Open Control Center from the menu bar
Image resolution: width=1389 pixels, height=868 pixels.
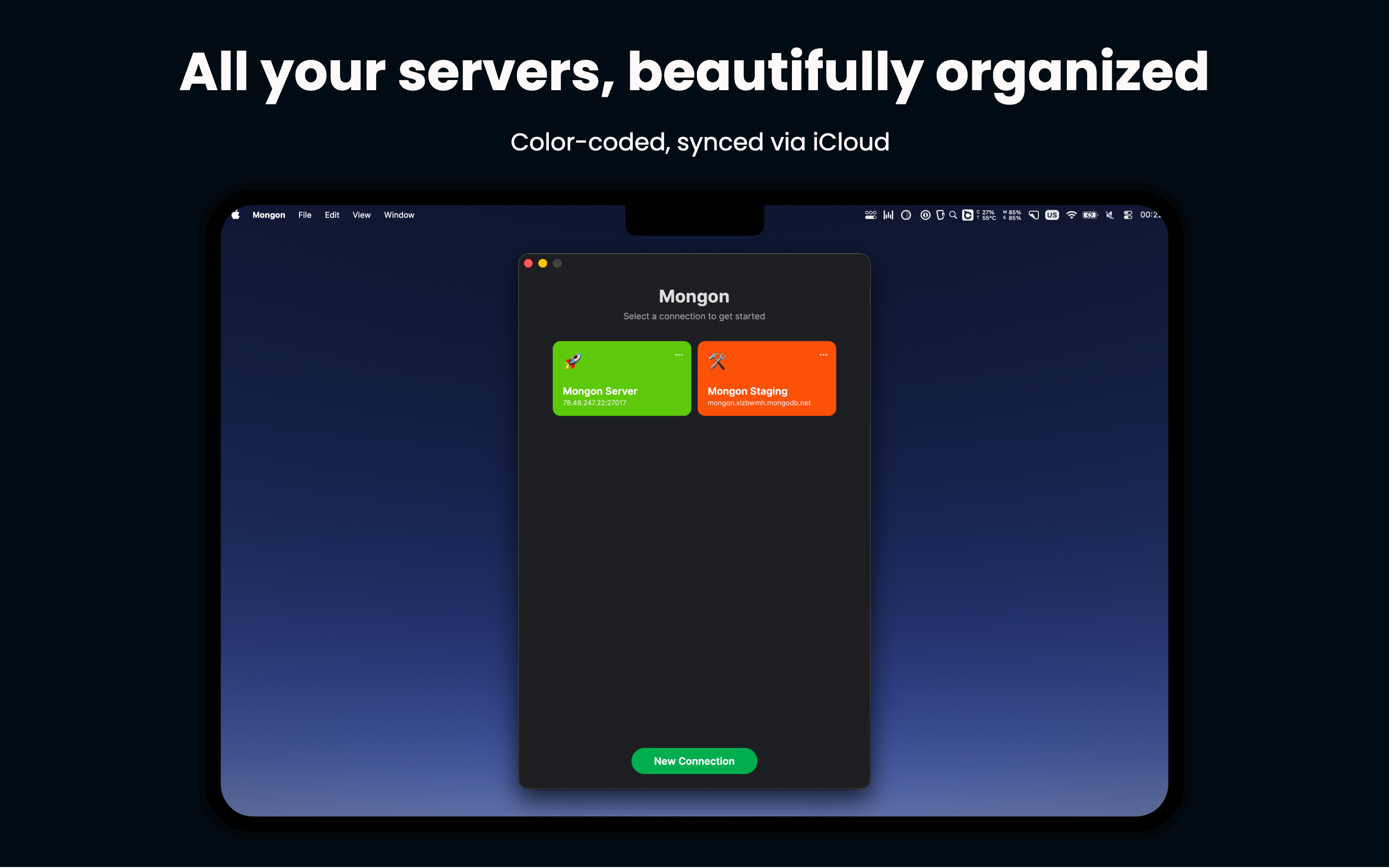tap(1128, 215)
